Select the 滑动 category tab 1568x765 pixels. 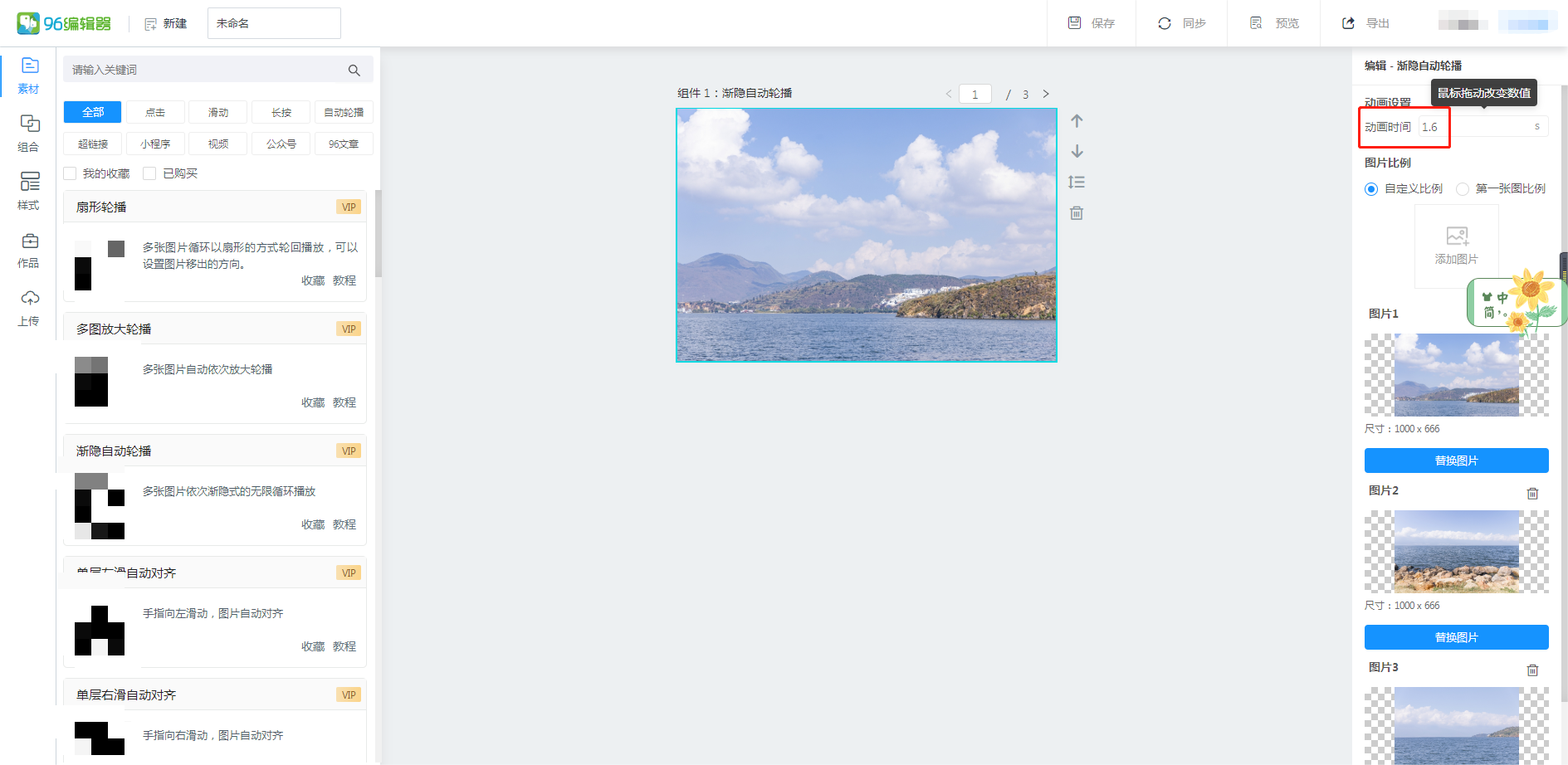point(218,112)
